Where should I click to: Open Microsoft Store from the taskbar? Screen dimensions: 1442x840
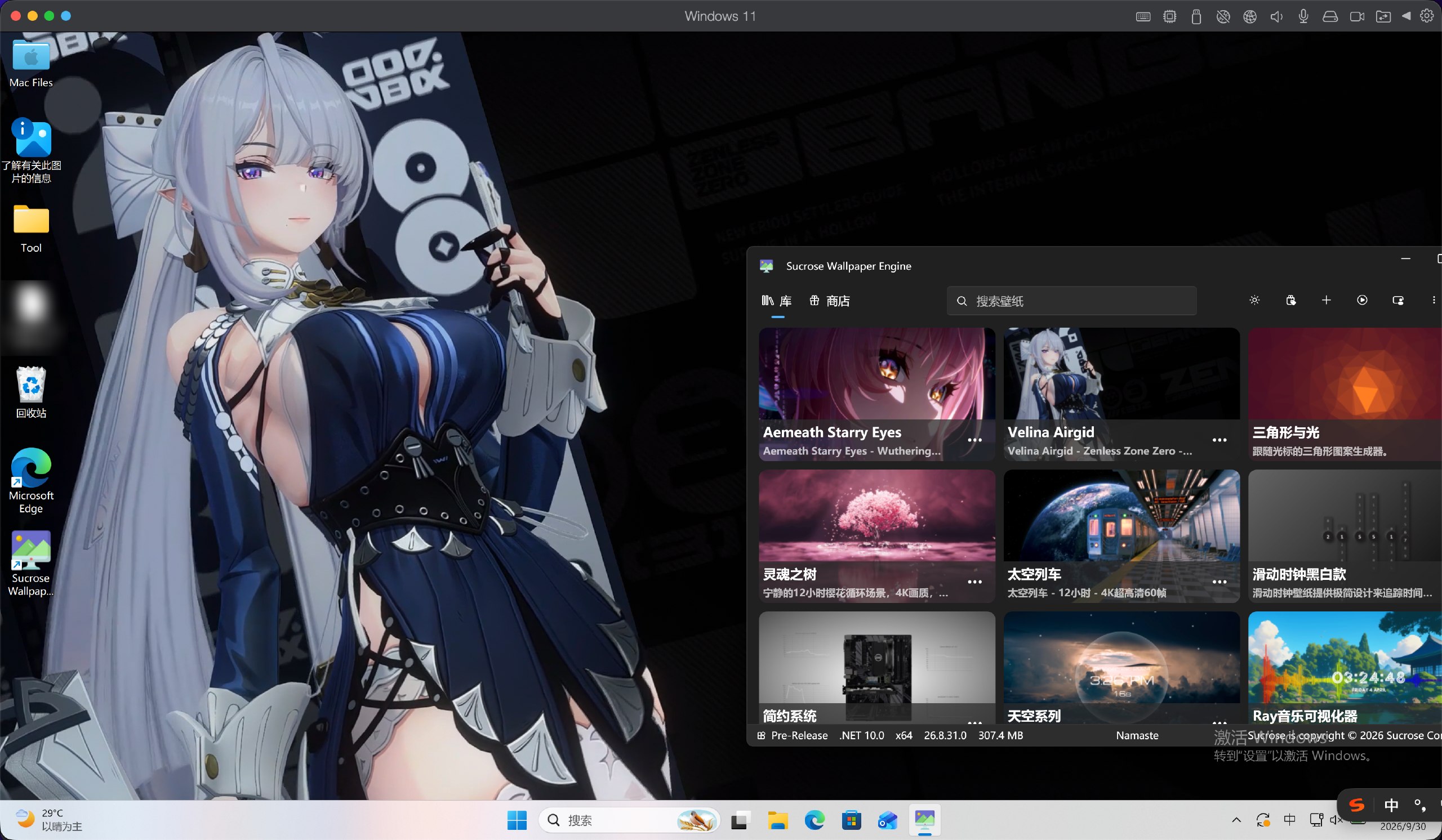[x=852, y=820]
